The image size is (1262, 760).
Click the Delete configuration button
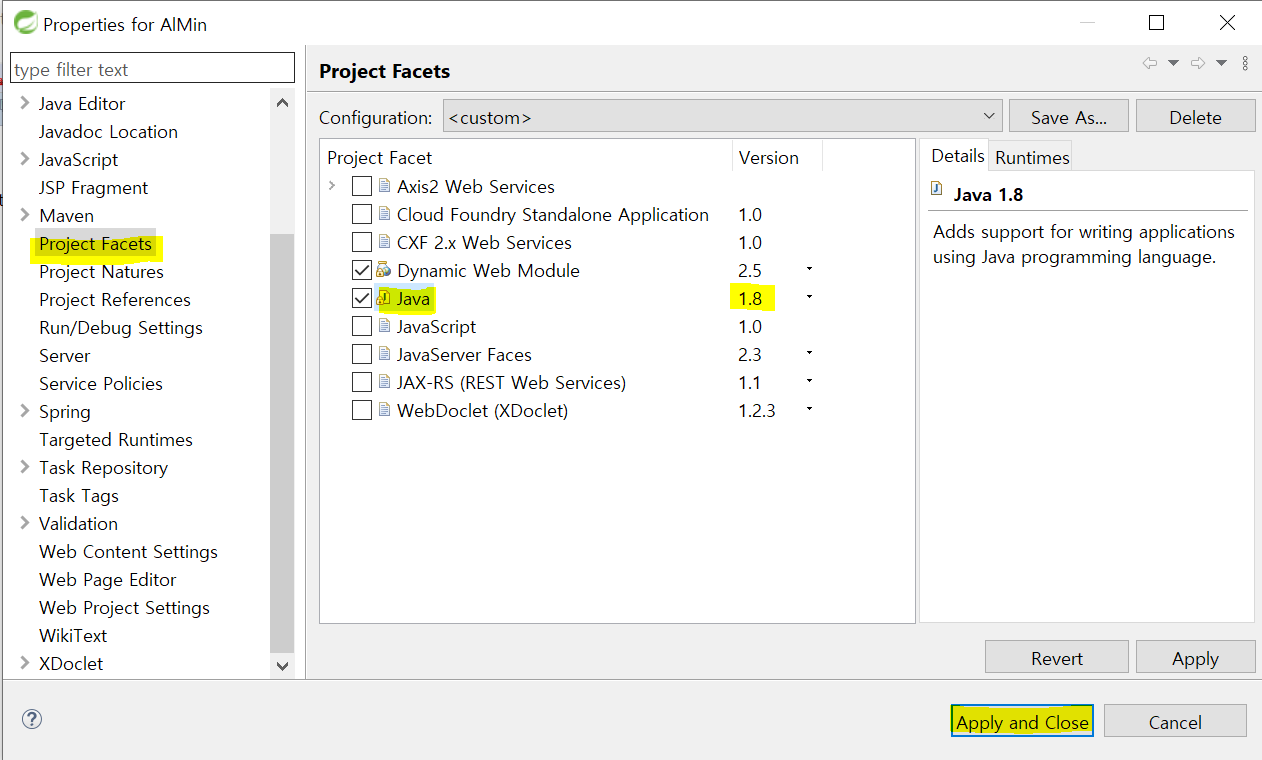1195,116
